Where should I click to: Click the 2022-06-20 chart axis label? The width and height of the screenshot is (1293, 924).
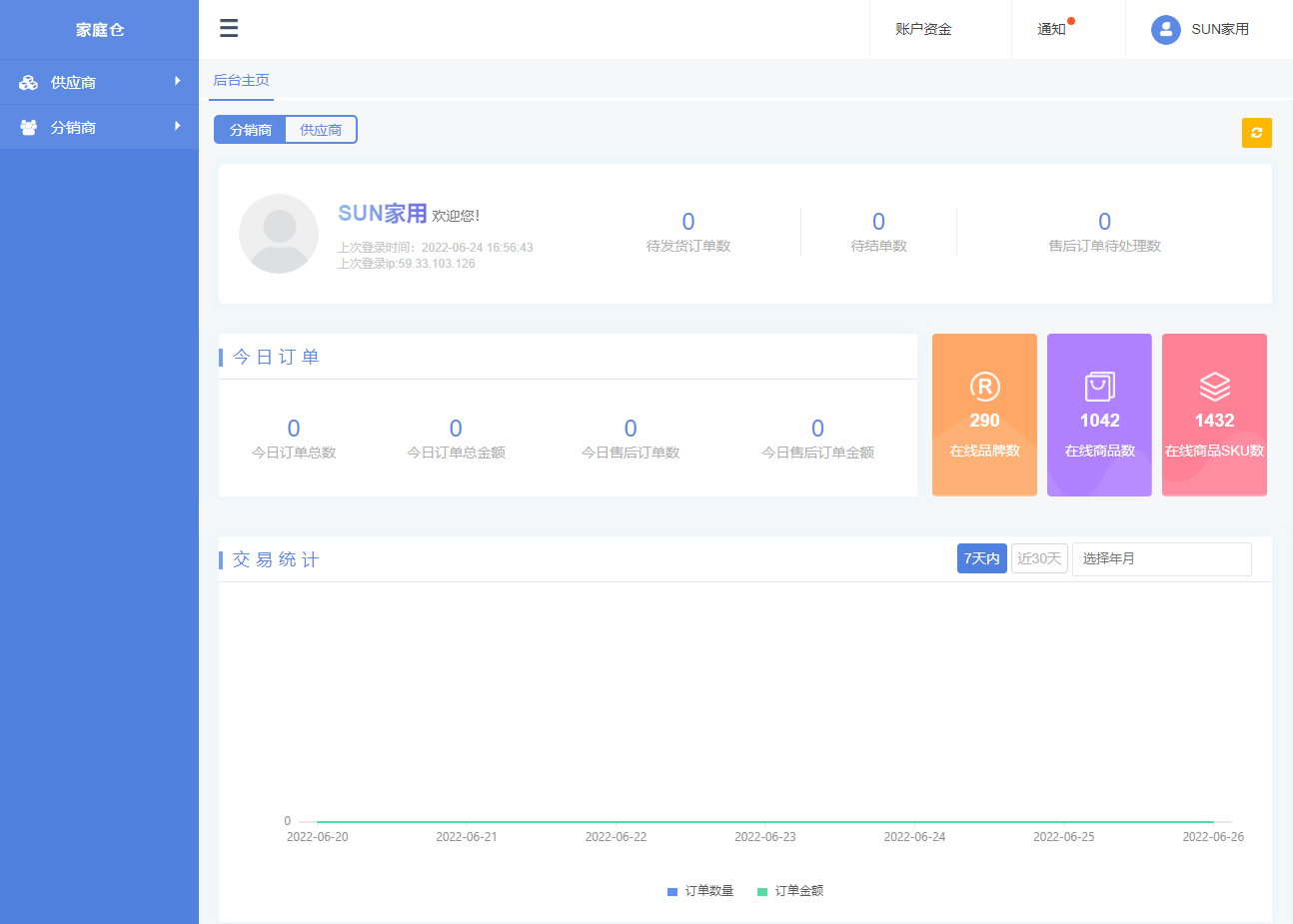[318, 837]
